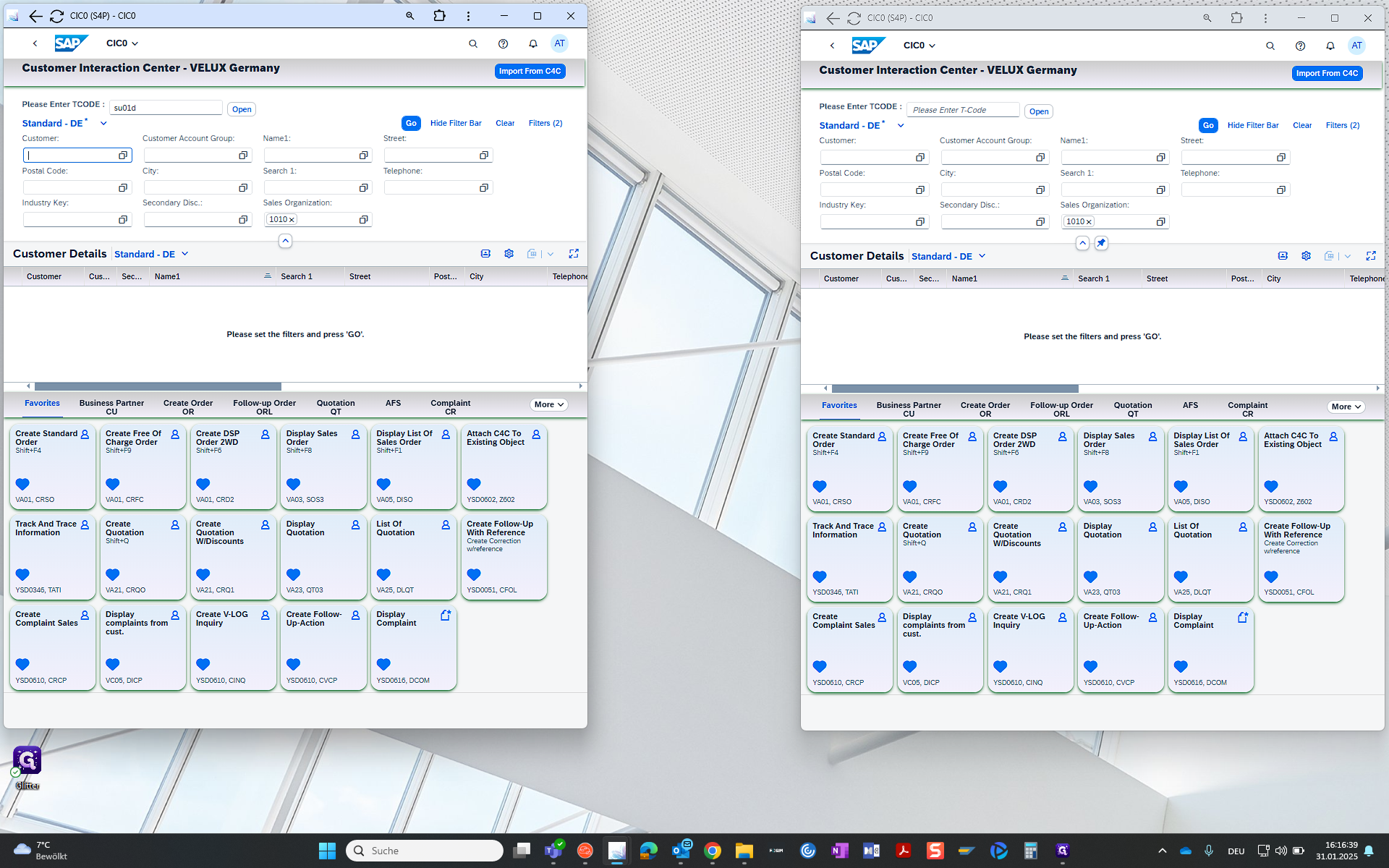The height and width of the screenshot is (868, 1389).
Task: Toggle favorite heart on Display Sales Order, right
Action: (x=1090, y=486)
